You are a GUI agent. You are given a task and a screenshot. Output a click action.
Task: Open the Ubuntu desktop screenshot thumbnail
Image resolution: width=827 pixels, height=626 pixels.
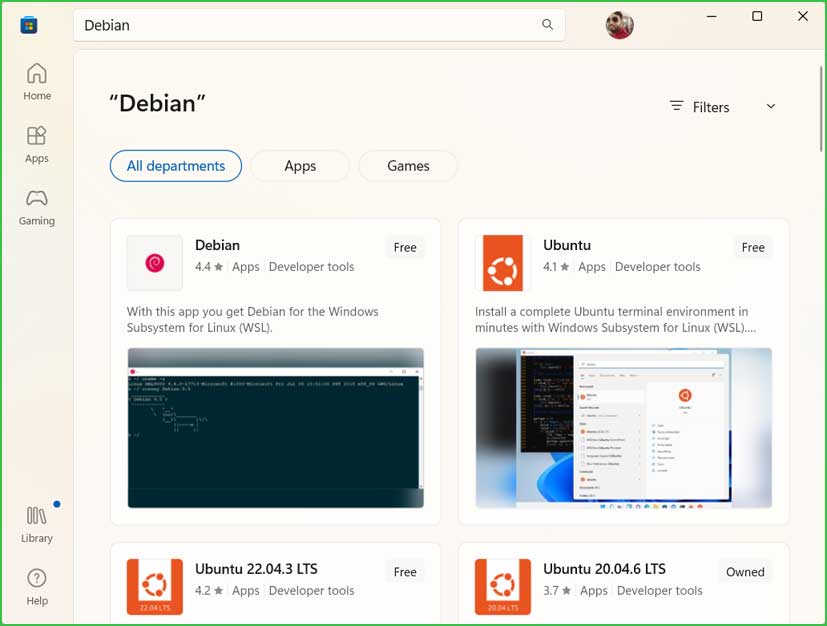[x=623, y=428]
